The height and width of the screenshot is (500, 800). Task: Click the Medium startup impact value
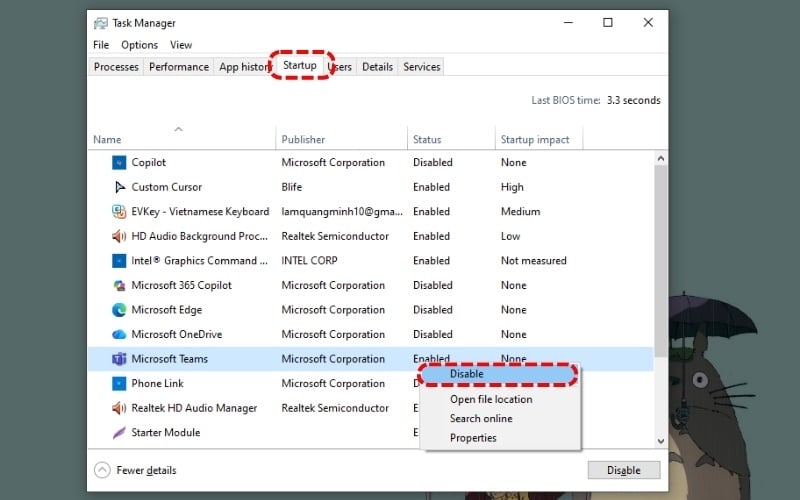pos(520,211)
